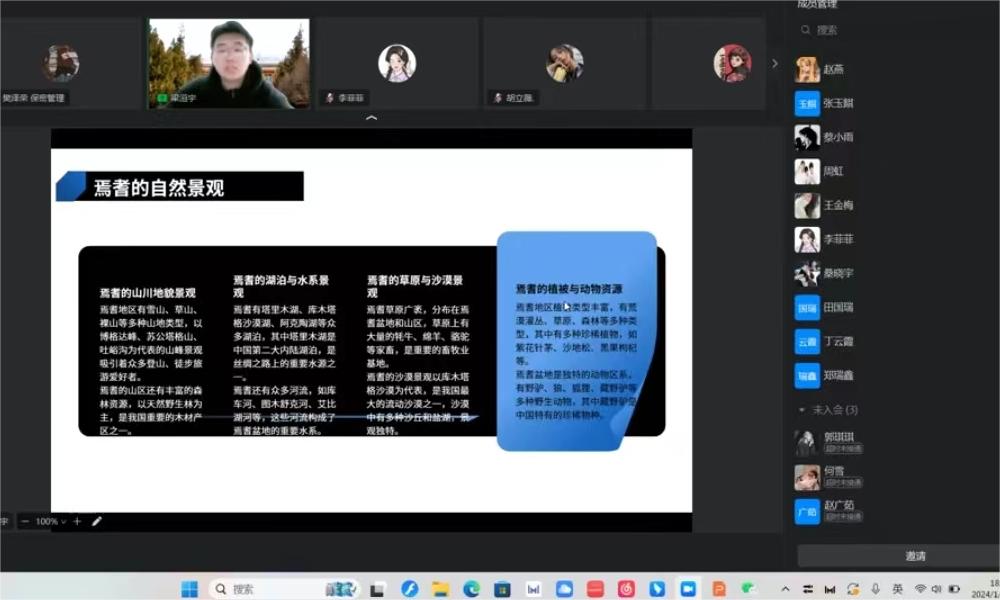Image resolution: width=1000 pixels, height=600 pixels.
Task: Toggle the 英 input language indicator
Action: click(x=898, y=589)
